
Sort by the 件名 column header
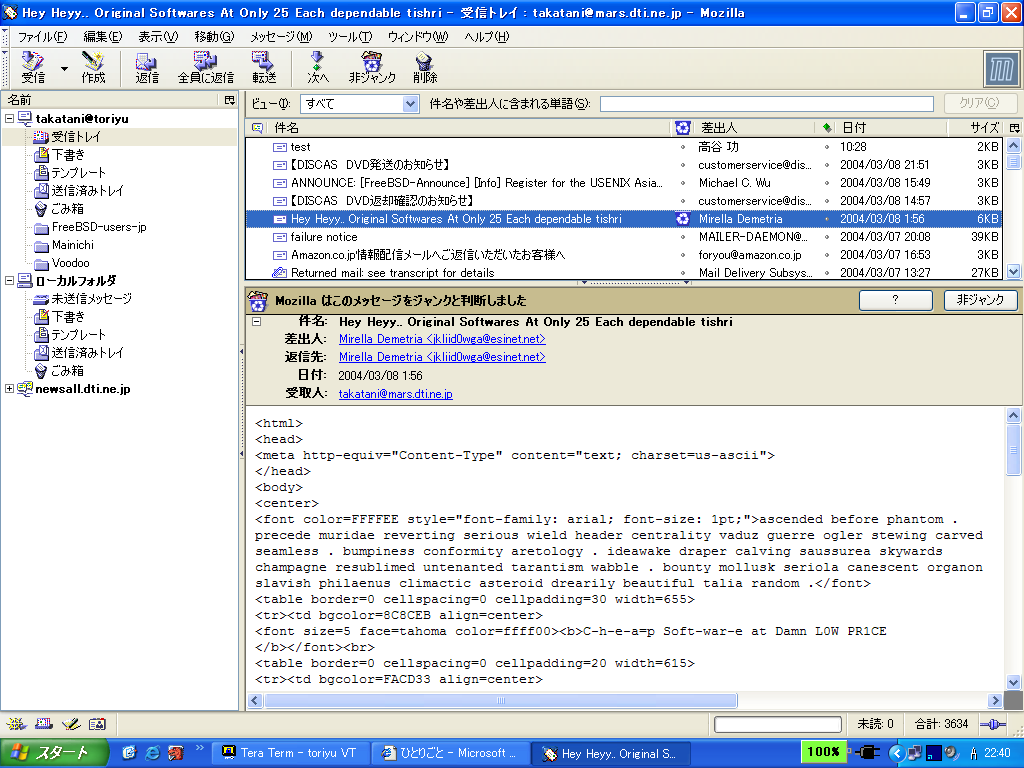pyautogui.click(x=470, y=127)
